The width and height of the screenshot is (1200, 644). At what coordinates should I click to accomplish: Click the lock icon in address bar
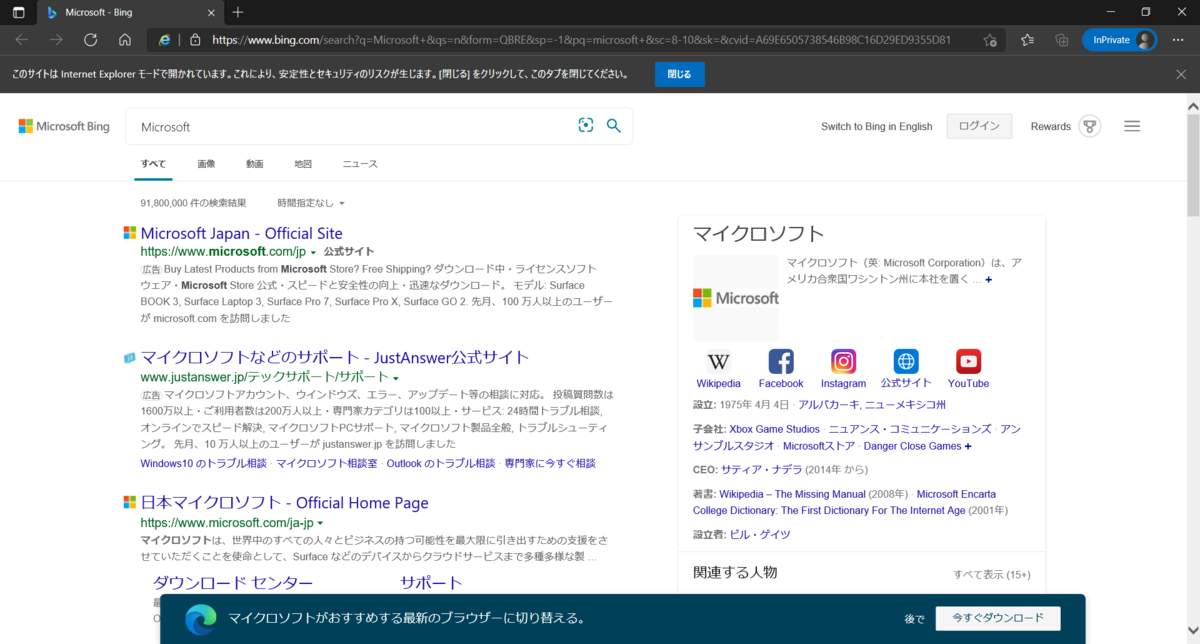coord(195,40)
